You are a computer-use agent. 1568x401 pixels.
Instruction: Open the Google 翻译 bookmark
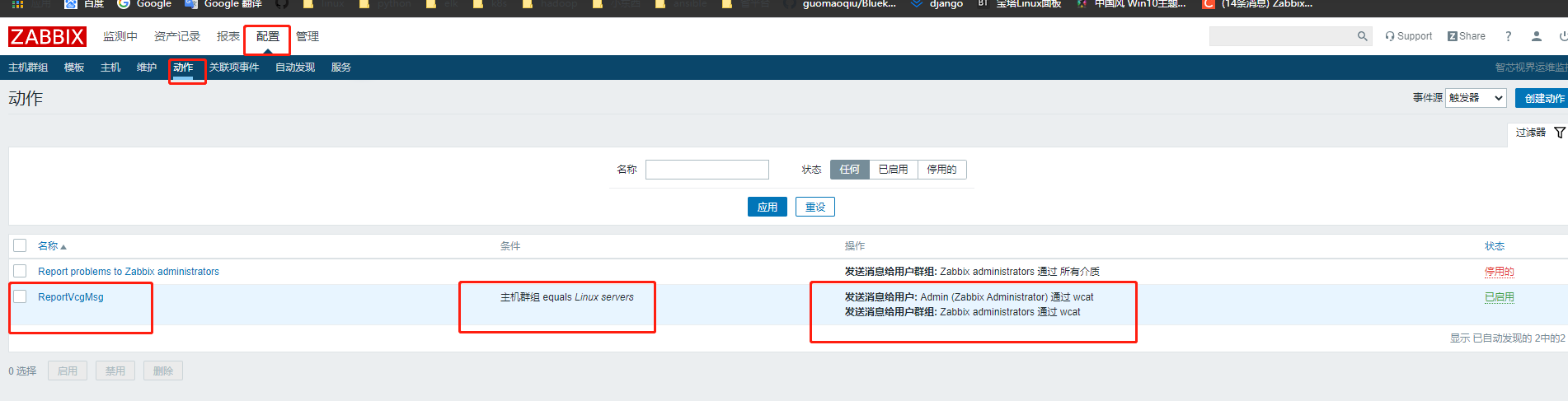pos(223,4)
